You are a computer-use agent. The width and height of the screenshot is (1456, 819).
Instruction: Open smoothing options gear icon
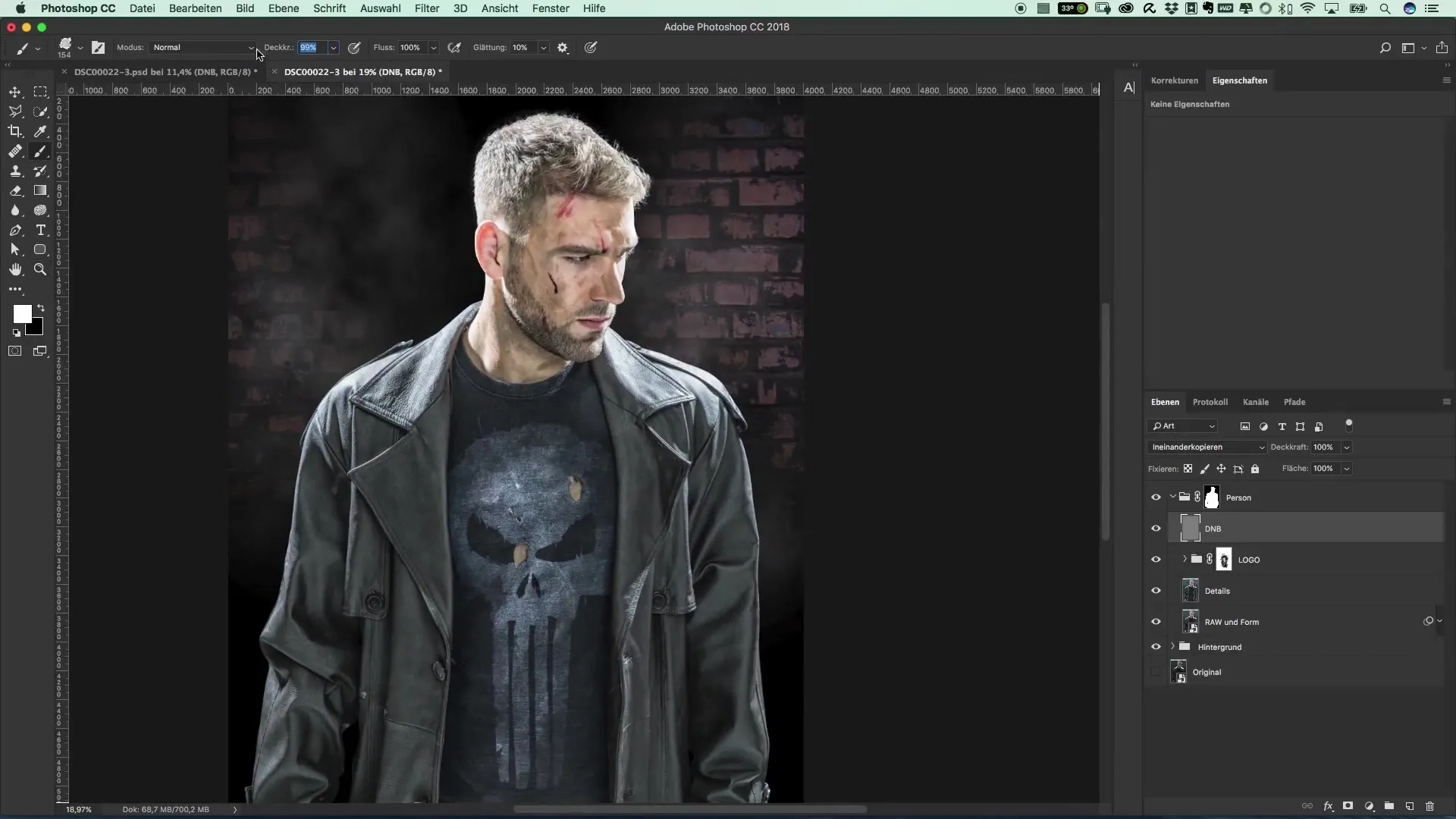563,47
